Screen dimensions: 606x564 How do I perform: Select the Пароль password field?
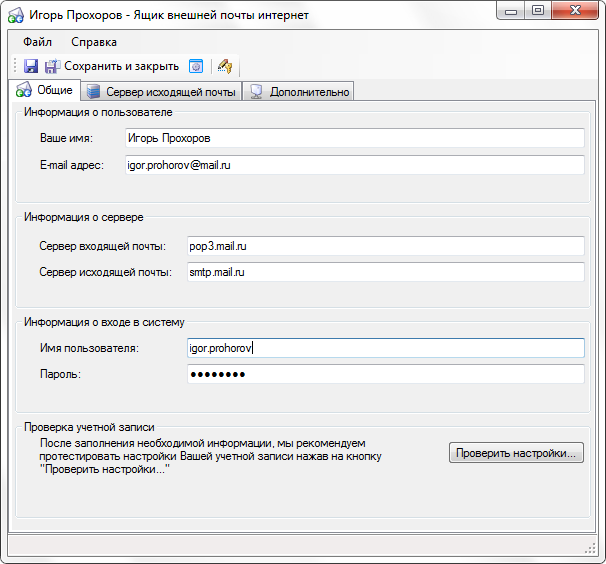pyautogui.click(x=385, y=374)
